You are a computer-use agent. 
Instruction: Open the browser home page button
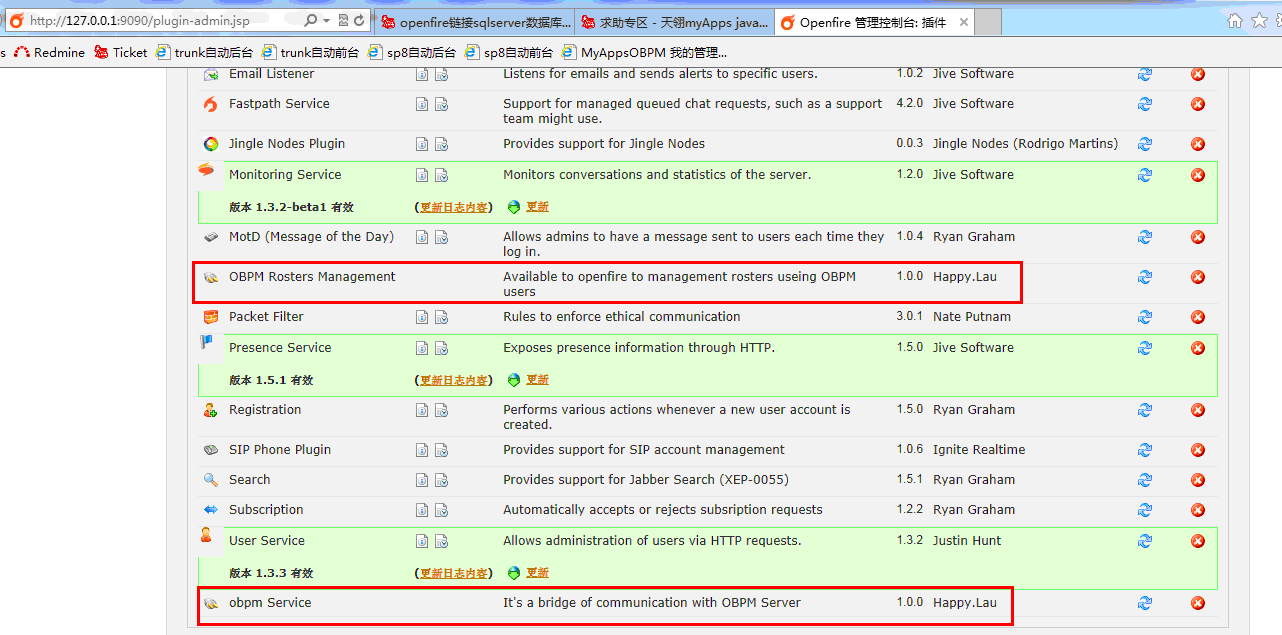(x=1235, y=20)
